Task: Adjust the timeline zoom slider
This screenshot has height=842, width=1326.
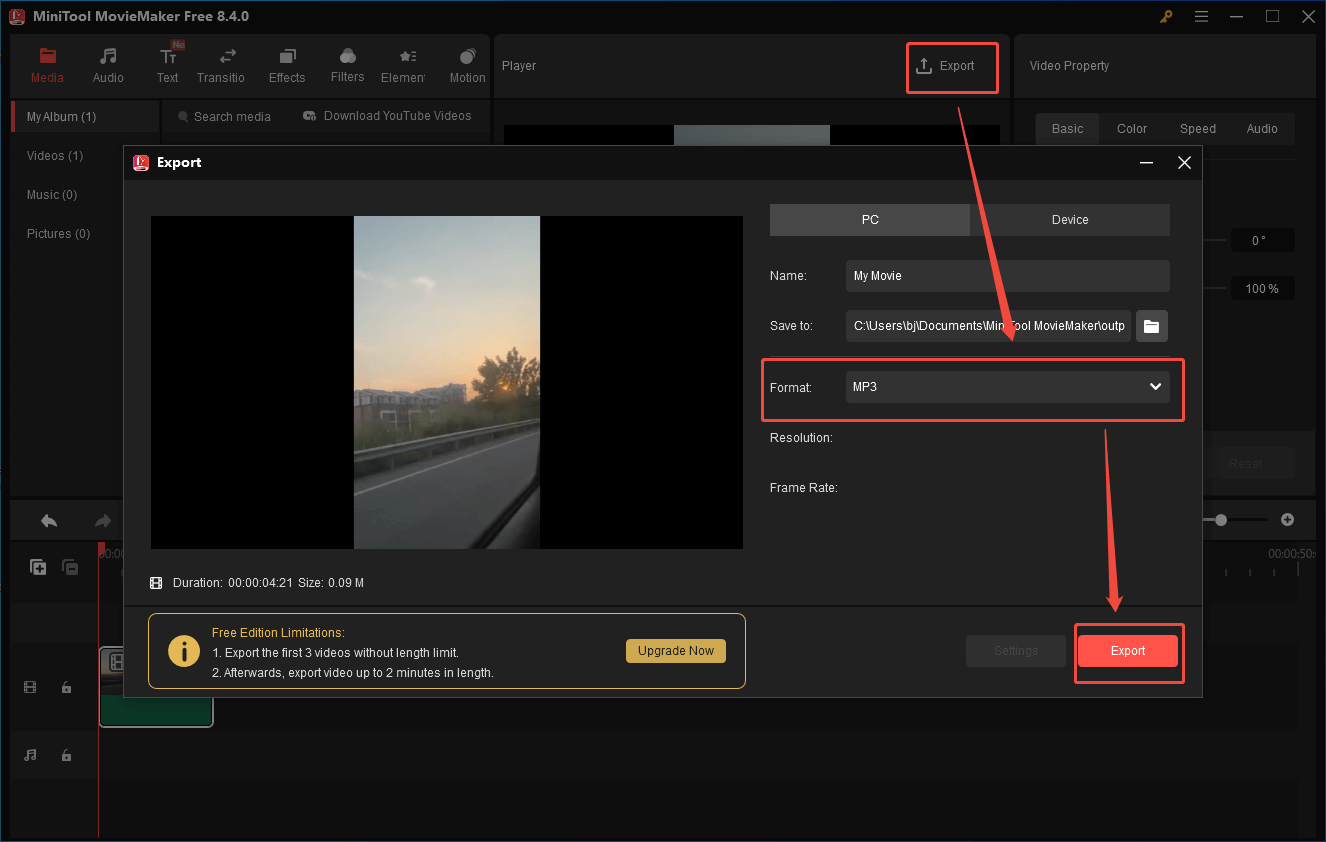Action: click(x=1221, y=520)
